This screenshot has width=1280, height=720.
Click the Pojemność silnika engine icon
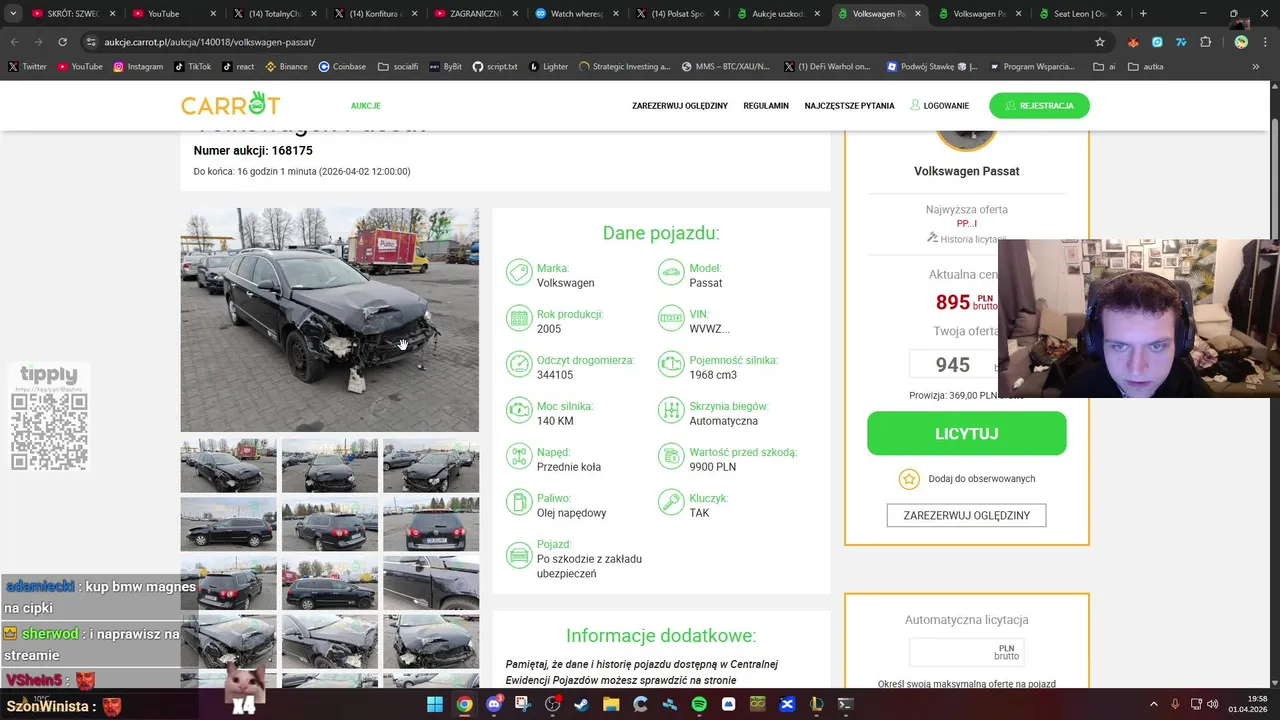(x=671, y=365)
